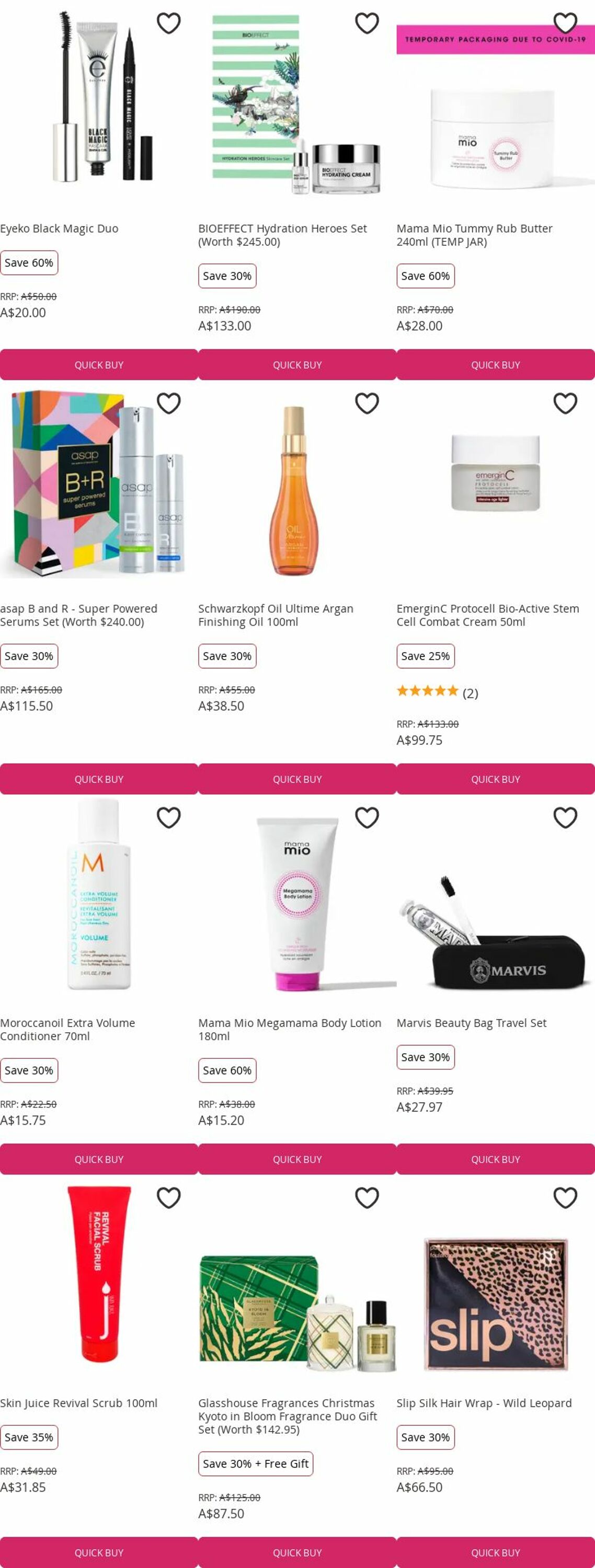The image size is (595, 1568).
Task: Save asap B and R Serums Set to wishlist
Action: pos(169,403)
